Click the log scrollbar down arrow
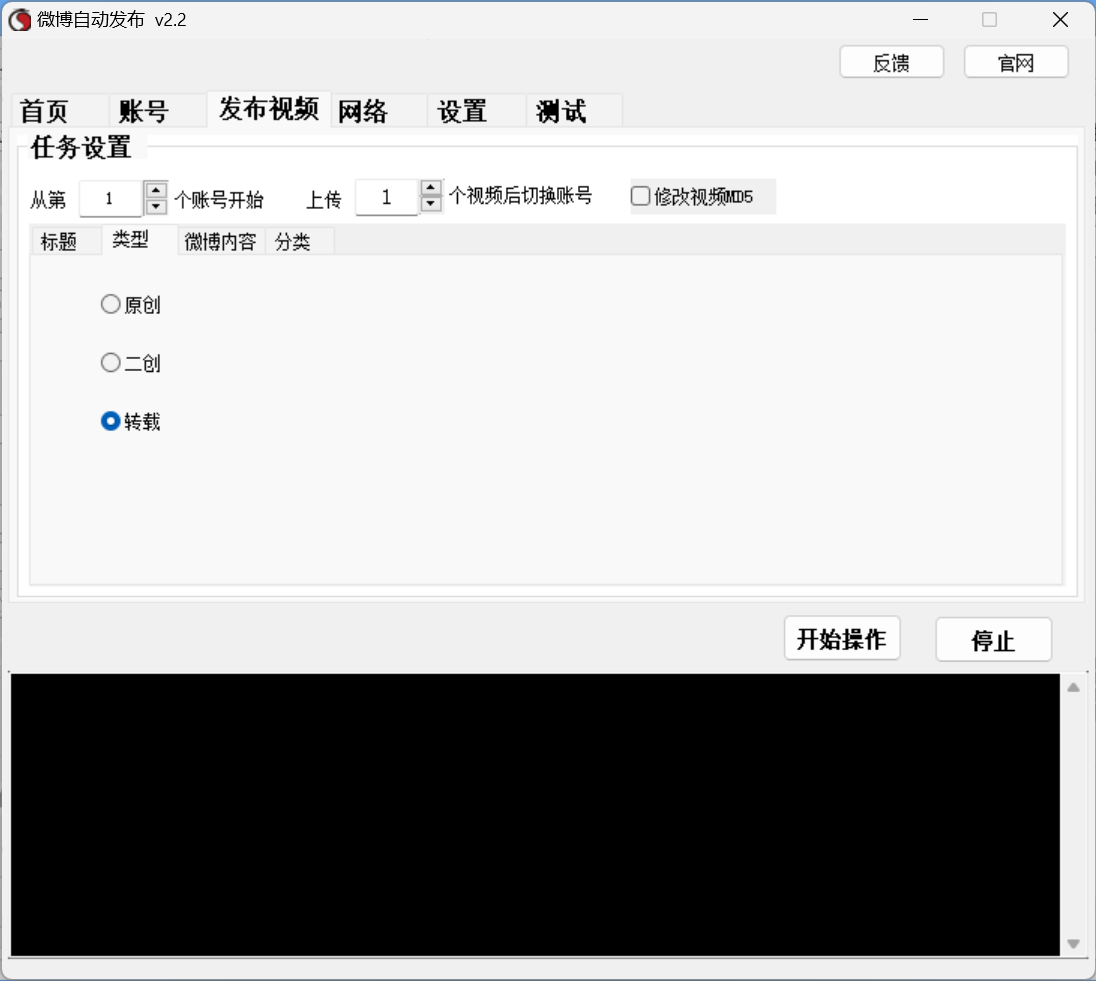Screen dimensions: 1096x981 click(1074, 944)
